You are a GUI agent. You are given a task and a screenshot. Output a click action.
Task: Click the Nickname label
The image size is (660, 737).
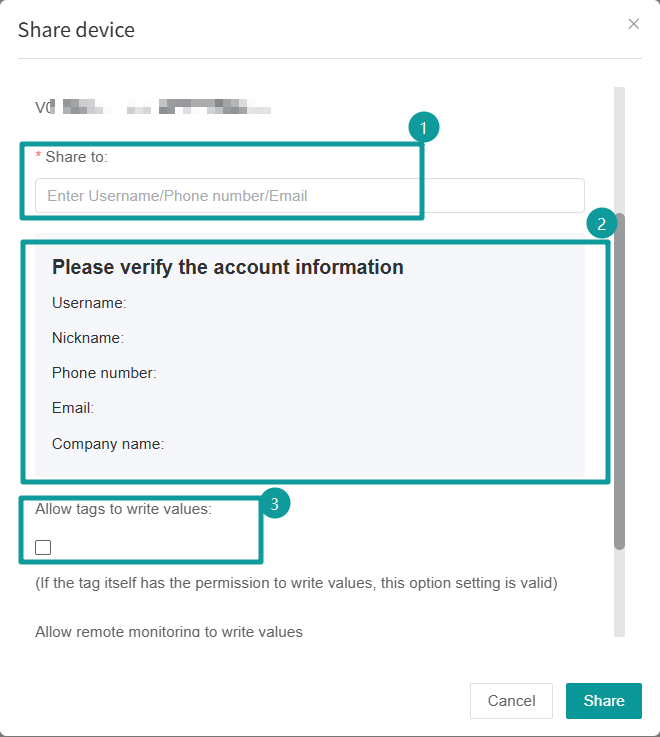(x=88, y=337)
